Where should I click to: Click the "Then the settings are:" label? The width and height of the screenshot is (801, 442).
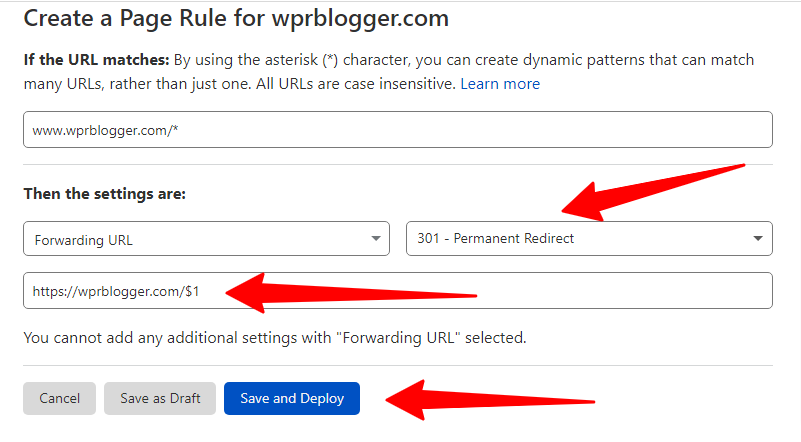click(105, 193)
